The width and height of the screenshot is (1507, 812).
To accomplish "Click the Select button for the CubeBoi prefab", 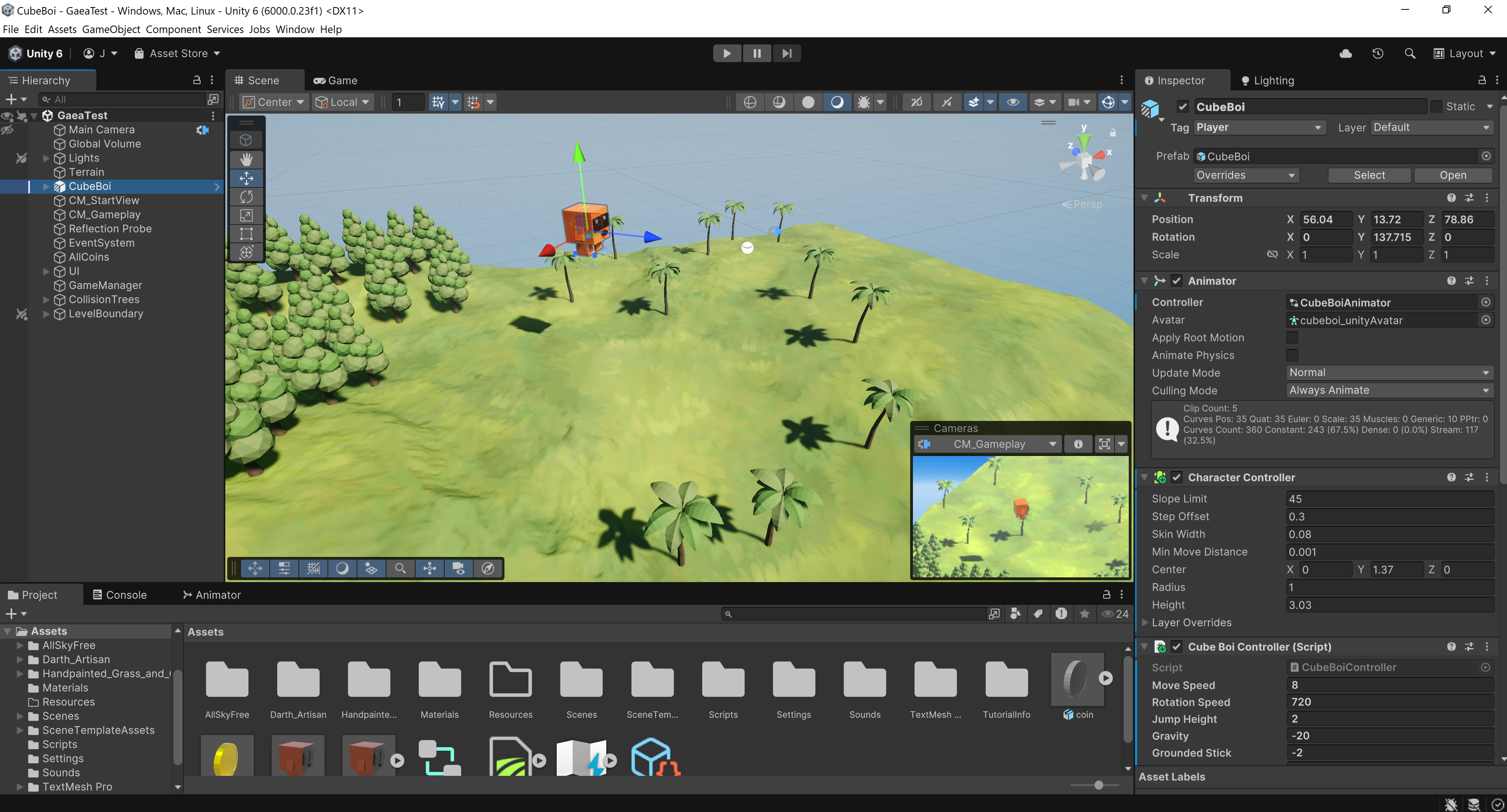I will (1369, 175).
